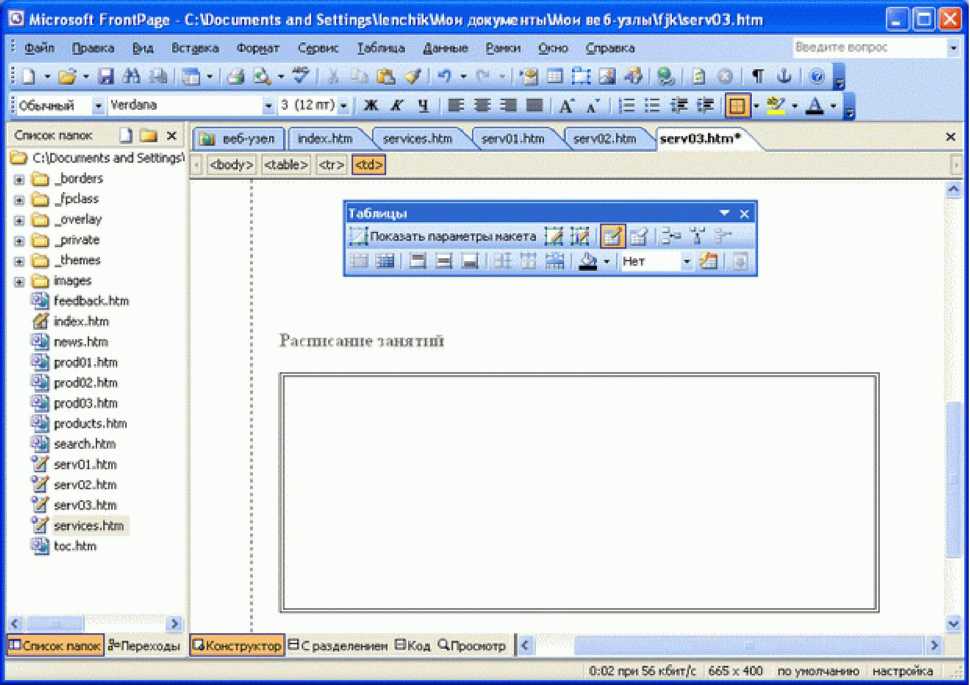Switch to the index.htm tab

point(325,139)
